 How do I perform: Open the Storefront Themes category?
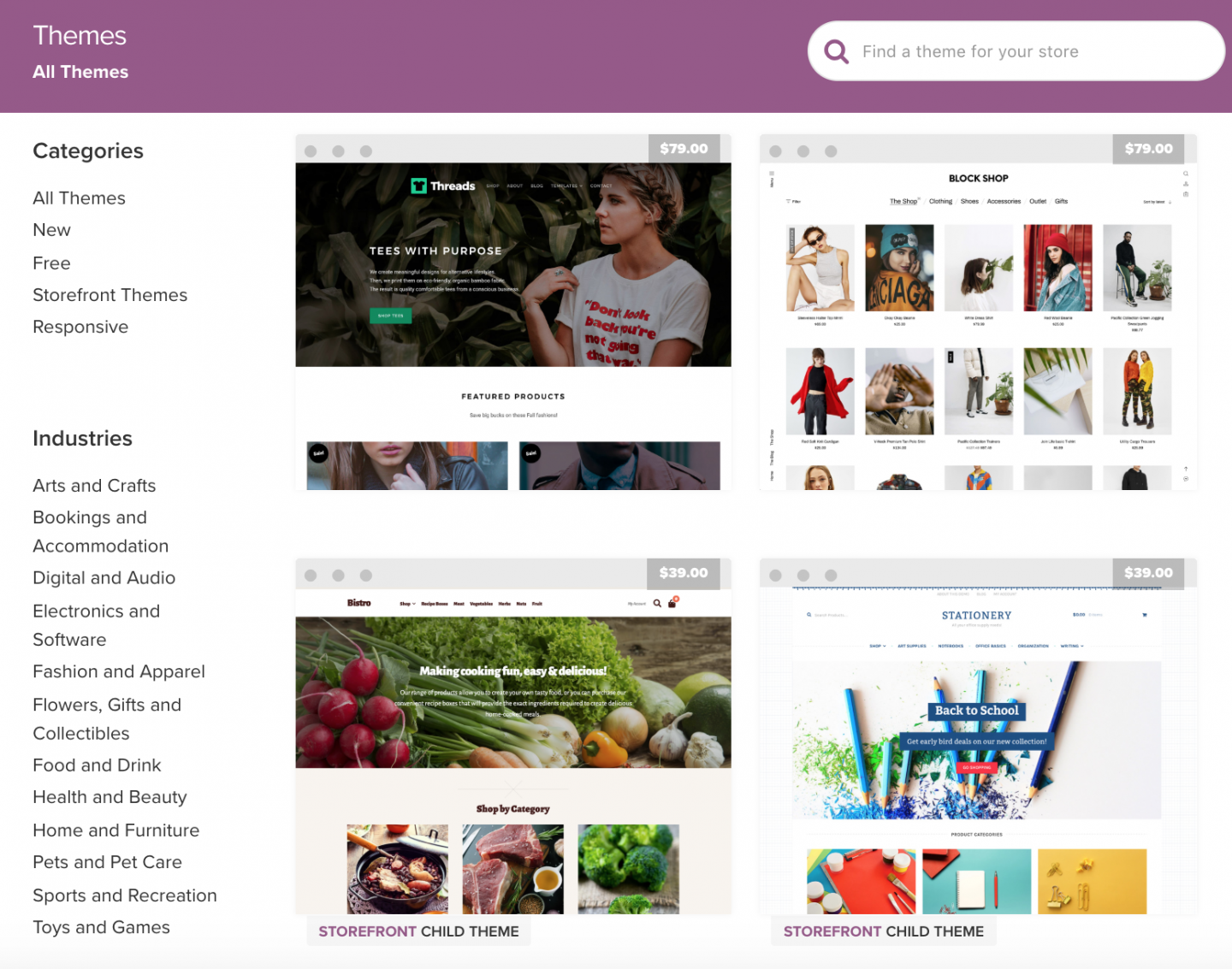(x=110, y=295)
